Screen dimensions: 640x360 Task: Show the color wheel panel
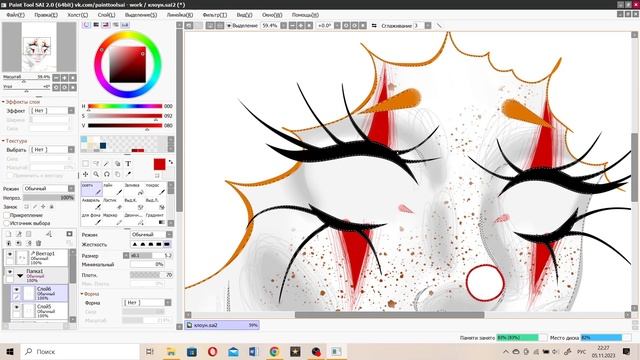click(x=86, y=25)
